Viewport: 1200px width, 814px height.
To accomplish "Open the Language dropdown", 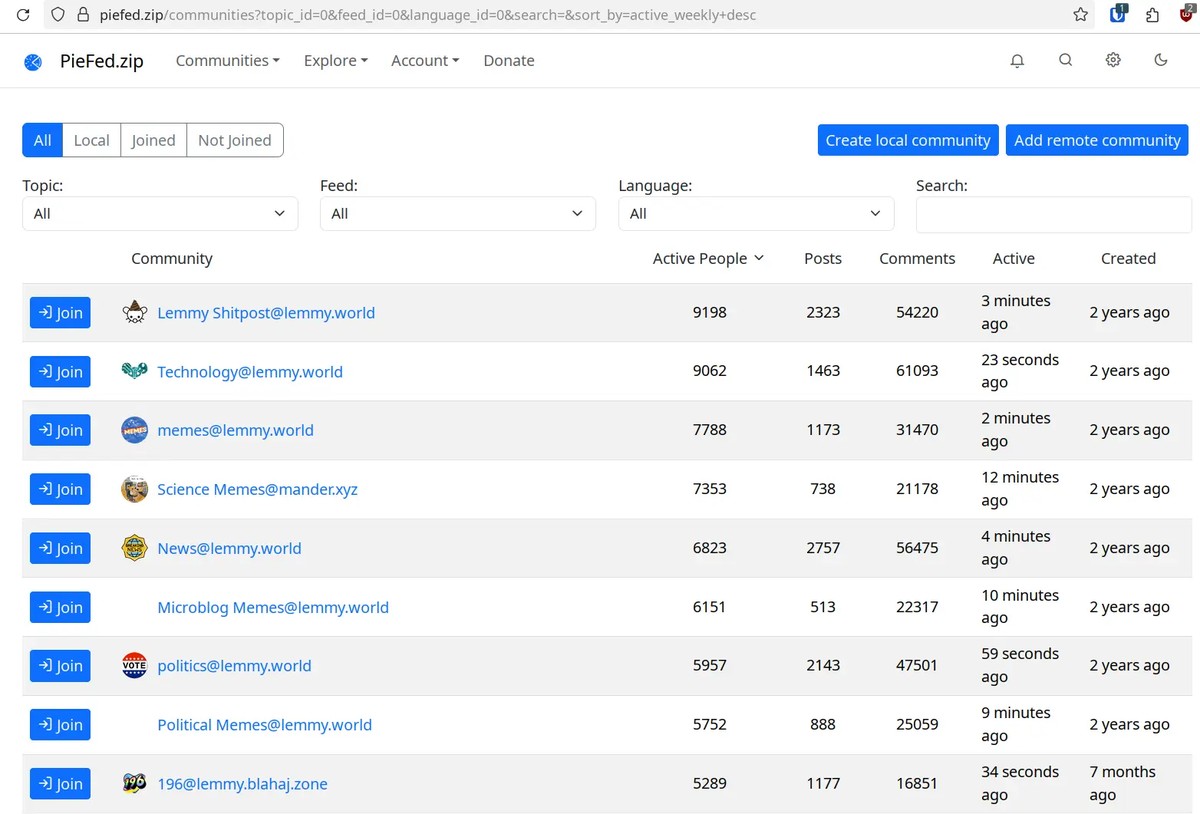I will click(756, 213).
